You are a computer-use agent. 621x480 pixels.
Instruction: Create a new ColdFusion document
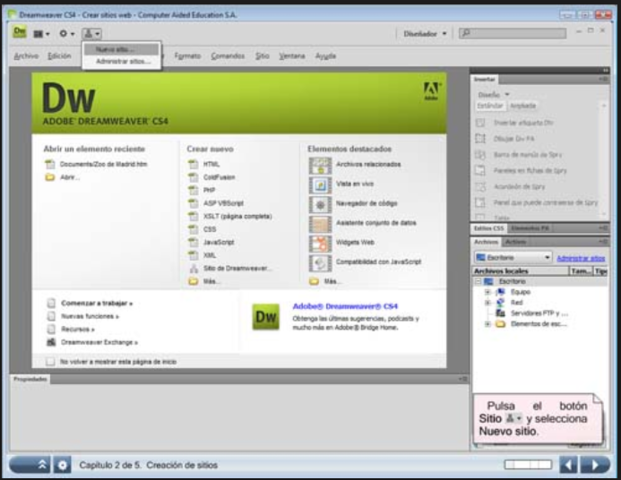[x=219, y=177]
